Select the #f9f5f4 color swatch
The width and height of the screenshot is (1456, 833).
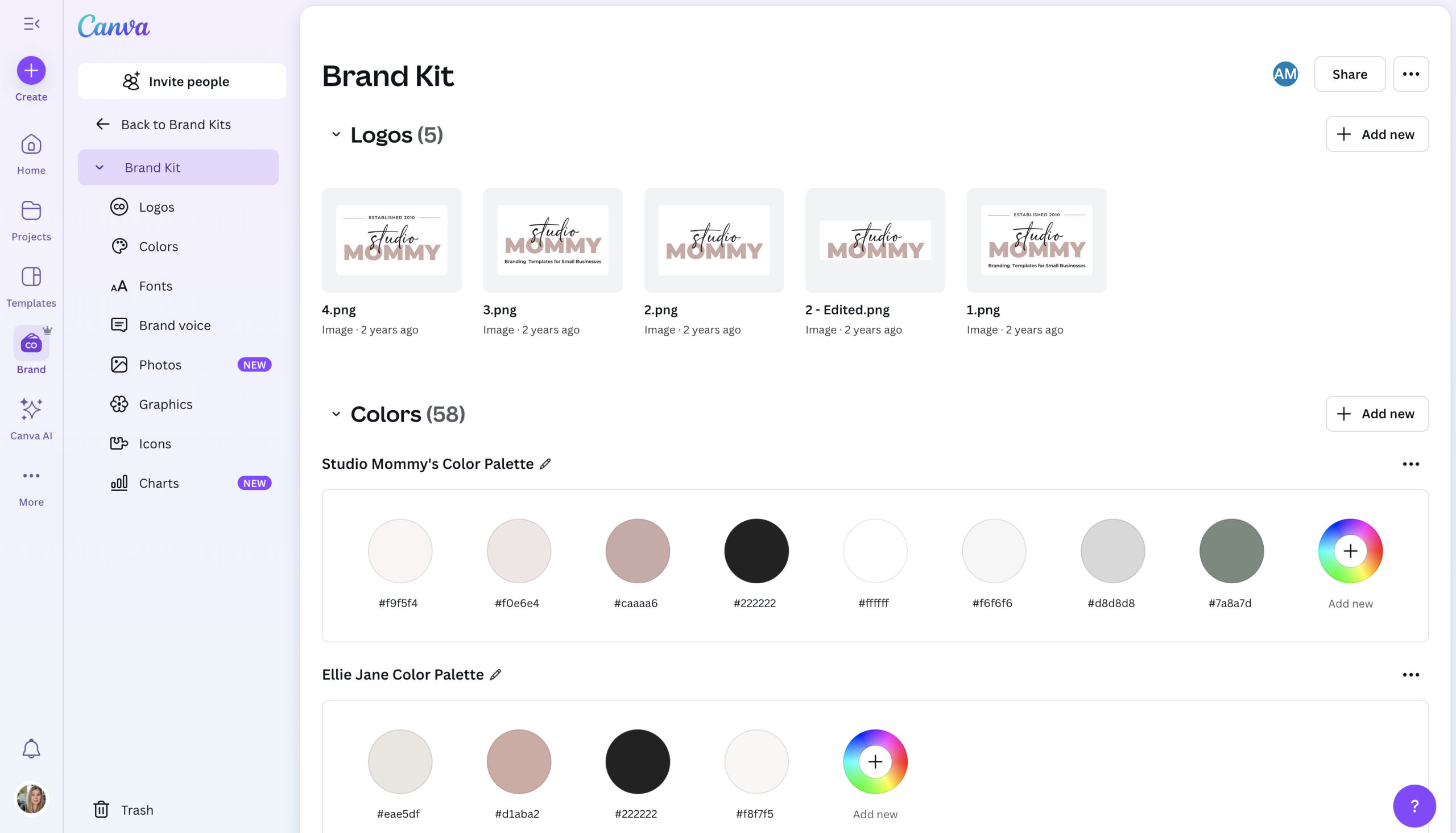pyautogui.click(x=400, y=551)
